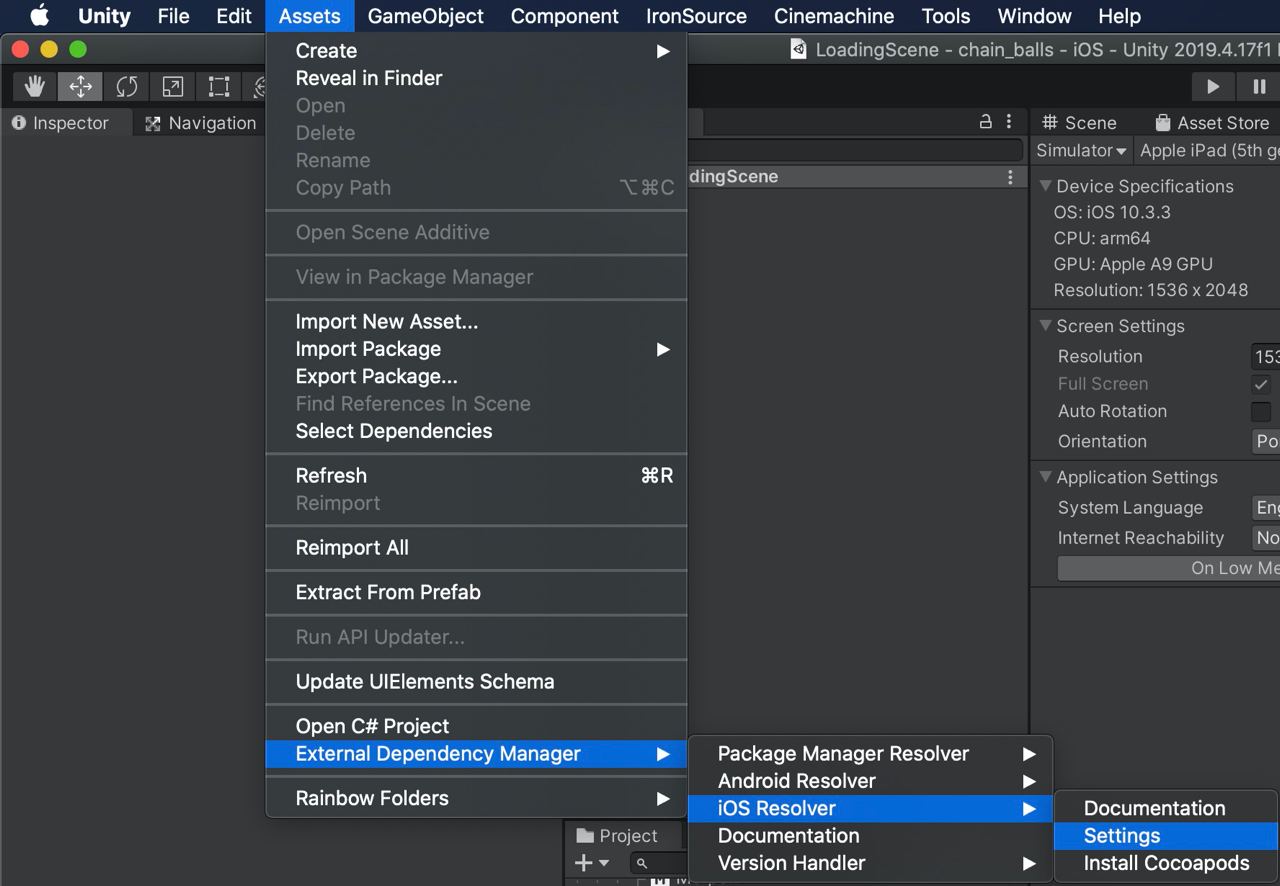Image resolution: width=1280 pixels, height=886 pixels.
Task: Open the hierarchy panel options menu
Action: pos(1009,122)
